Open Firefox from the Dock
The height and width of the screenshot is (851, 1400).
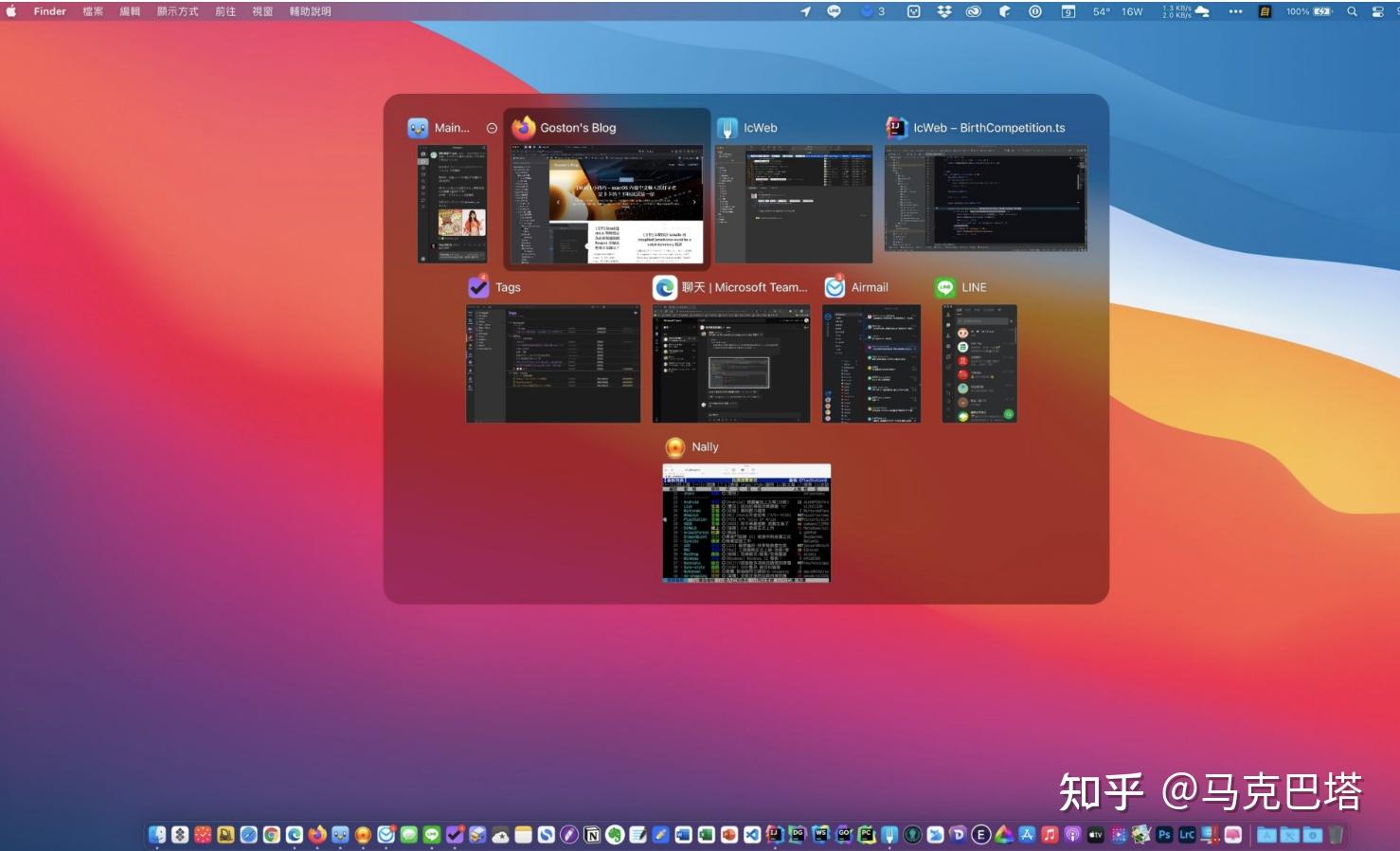pos(317,835)
